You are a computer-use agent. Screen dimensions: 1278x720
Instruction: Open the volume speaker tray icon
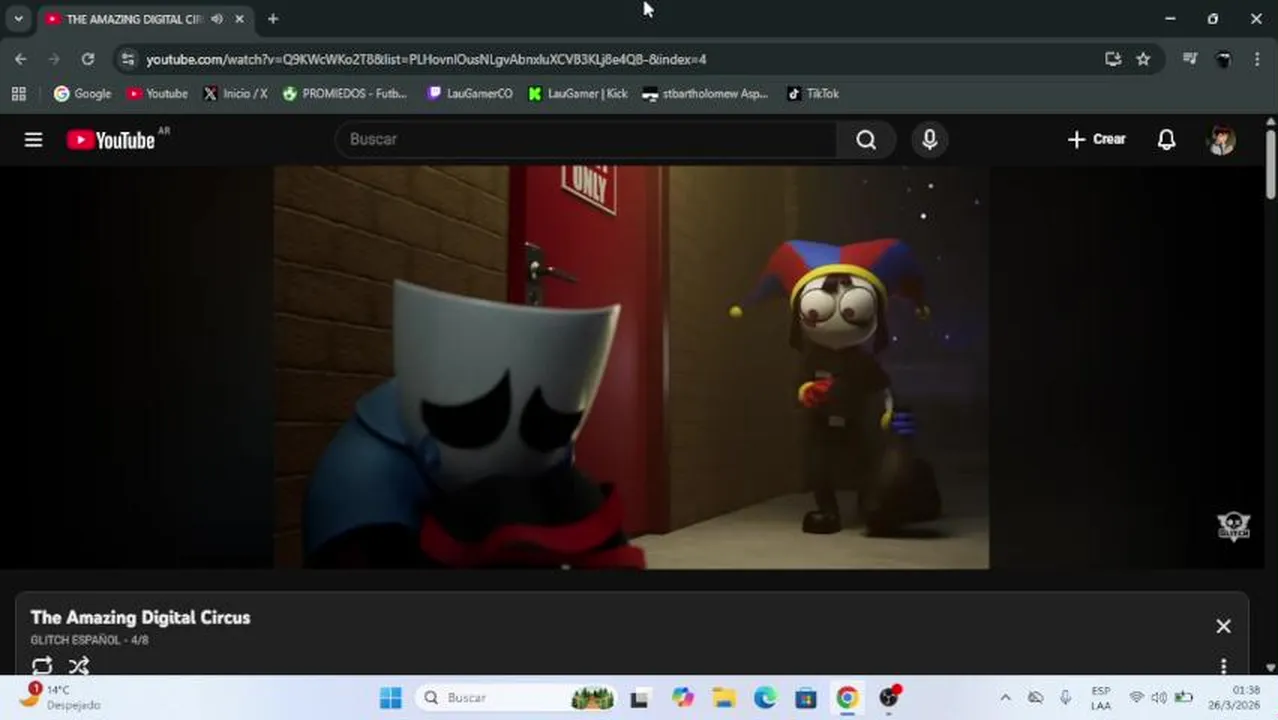pos(1159,697)
